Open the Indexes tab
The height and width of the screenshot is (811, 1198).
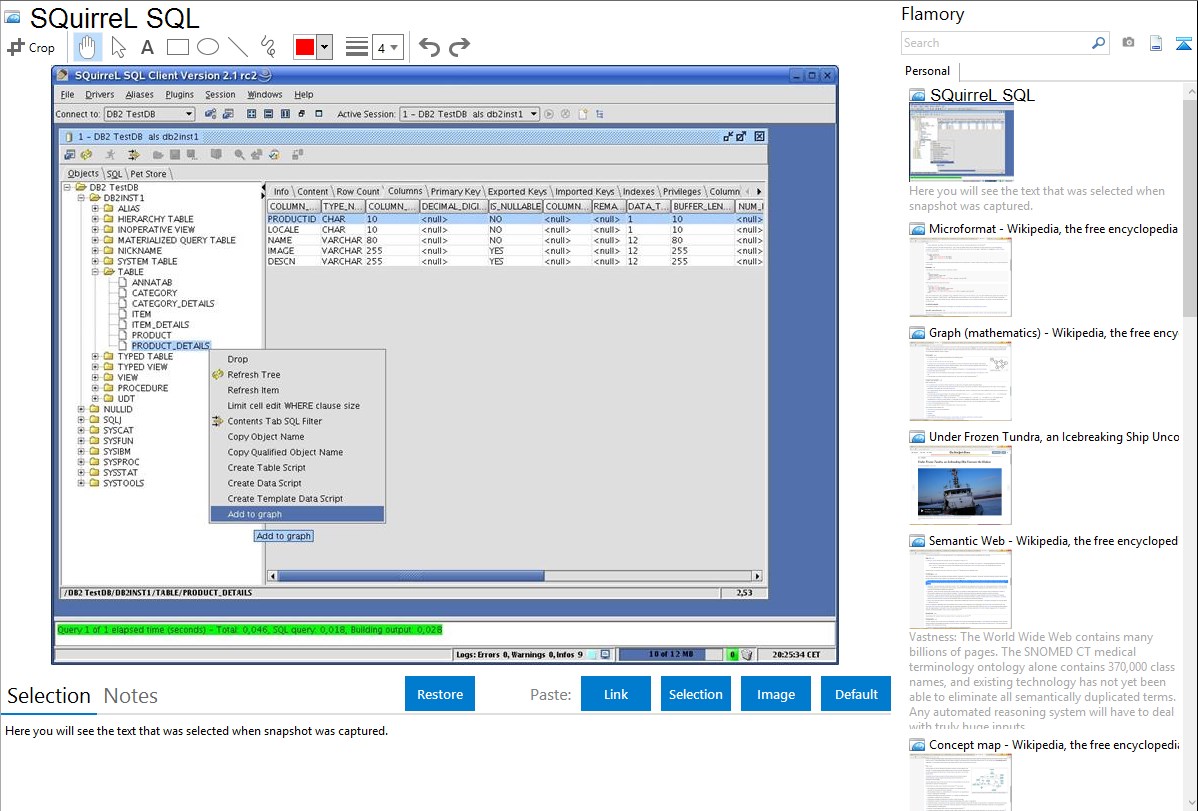coord(638,191)
